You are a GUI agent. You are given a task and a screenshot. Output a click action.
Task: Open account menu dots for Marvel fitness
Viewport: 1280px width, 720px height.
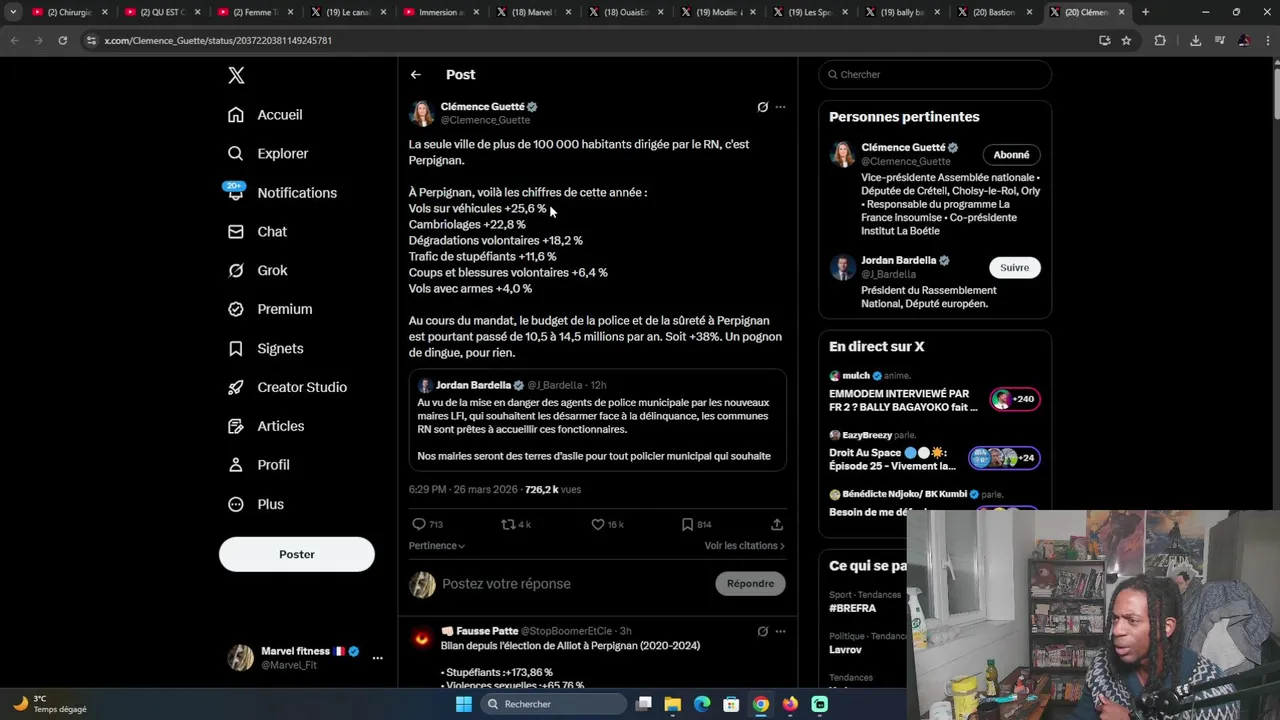[x=377, y=658]
